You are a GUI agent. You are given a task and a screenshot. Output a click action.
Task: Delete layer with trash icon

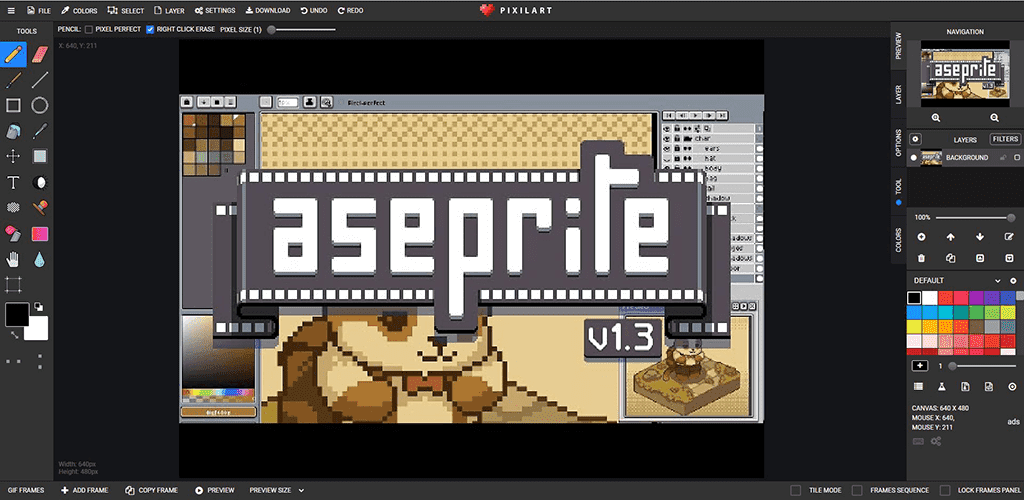[921, 258]
